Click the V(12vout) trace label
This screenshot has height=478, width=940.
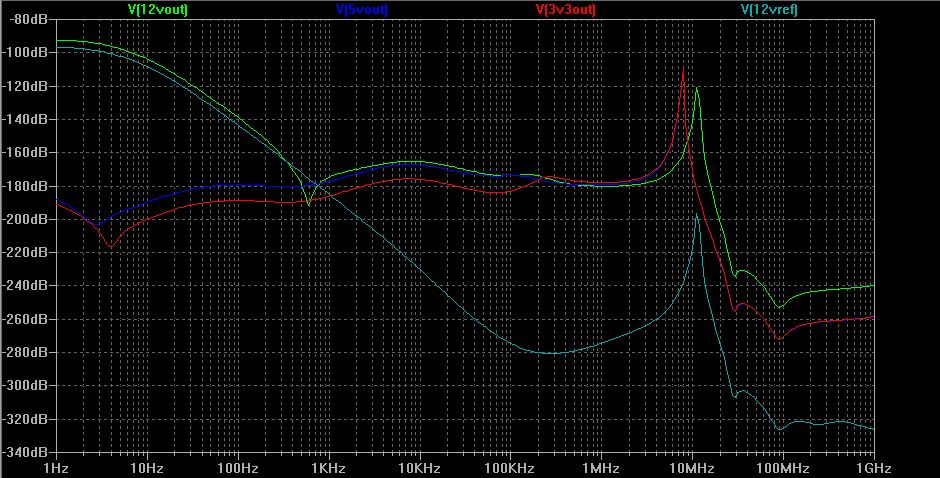158,10
